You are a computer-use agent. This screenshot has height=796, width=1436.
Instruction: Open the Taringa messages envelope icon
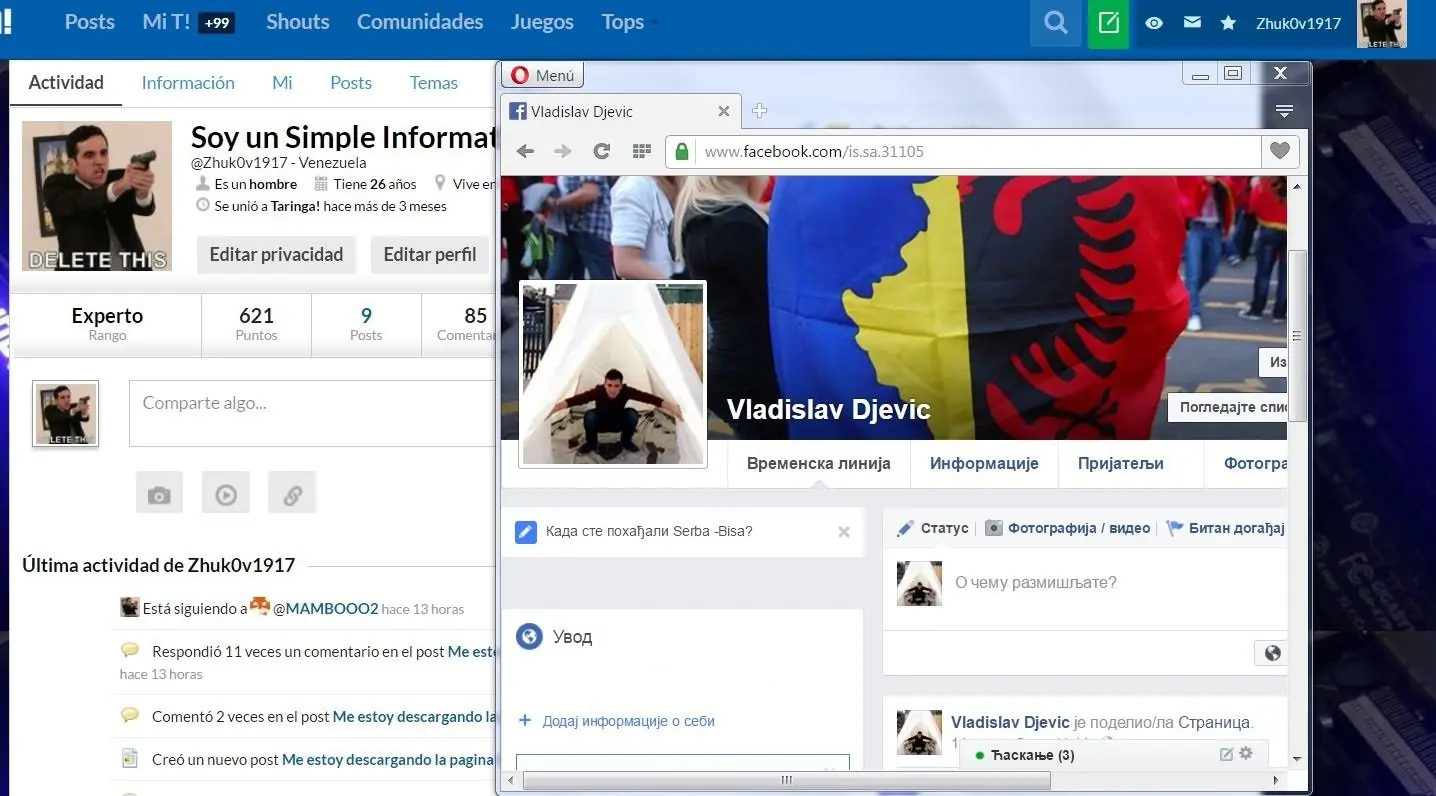(1192, 22)
